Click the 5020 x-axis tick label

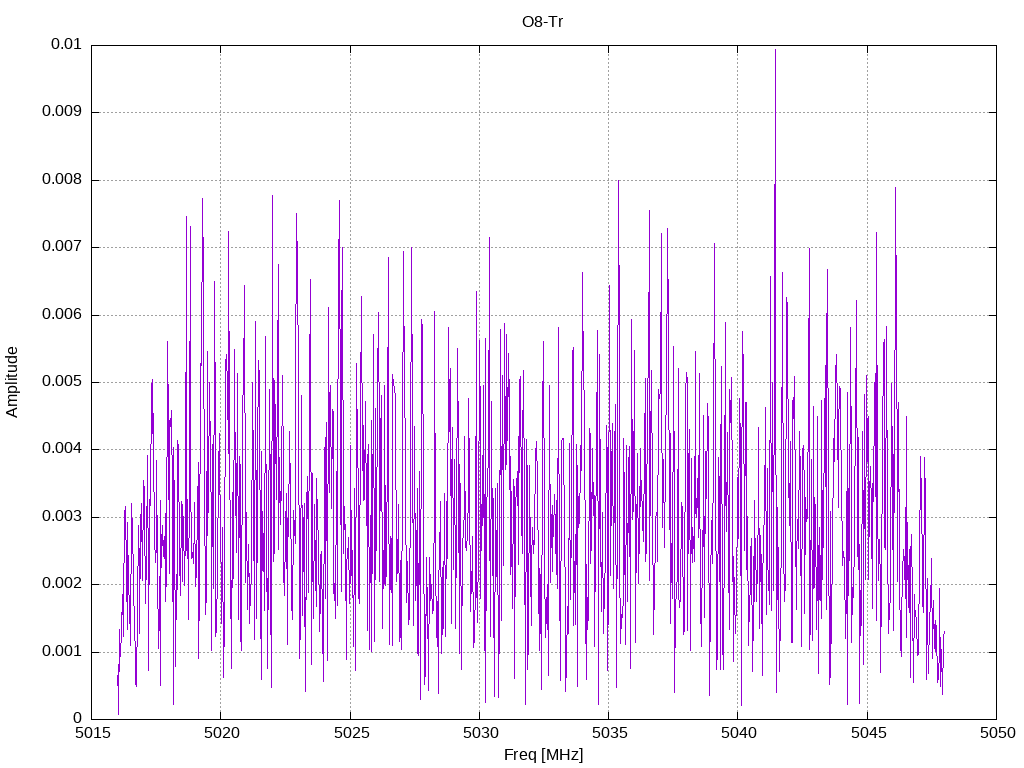222,733
